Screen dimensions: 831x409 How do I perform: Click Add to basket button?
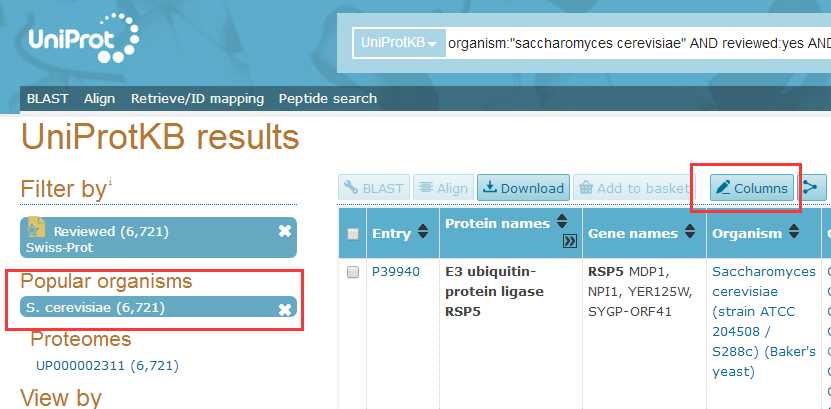[x=632, y=188]
